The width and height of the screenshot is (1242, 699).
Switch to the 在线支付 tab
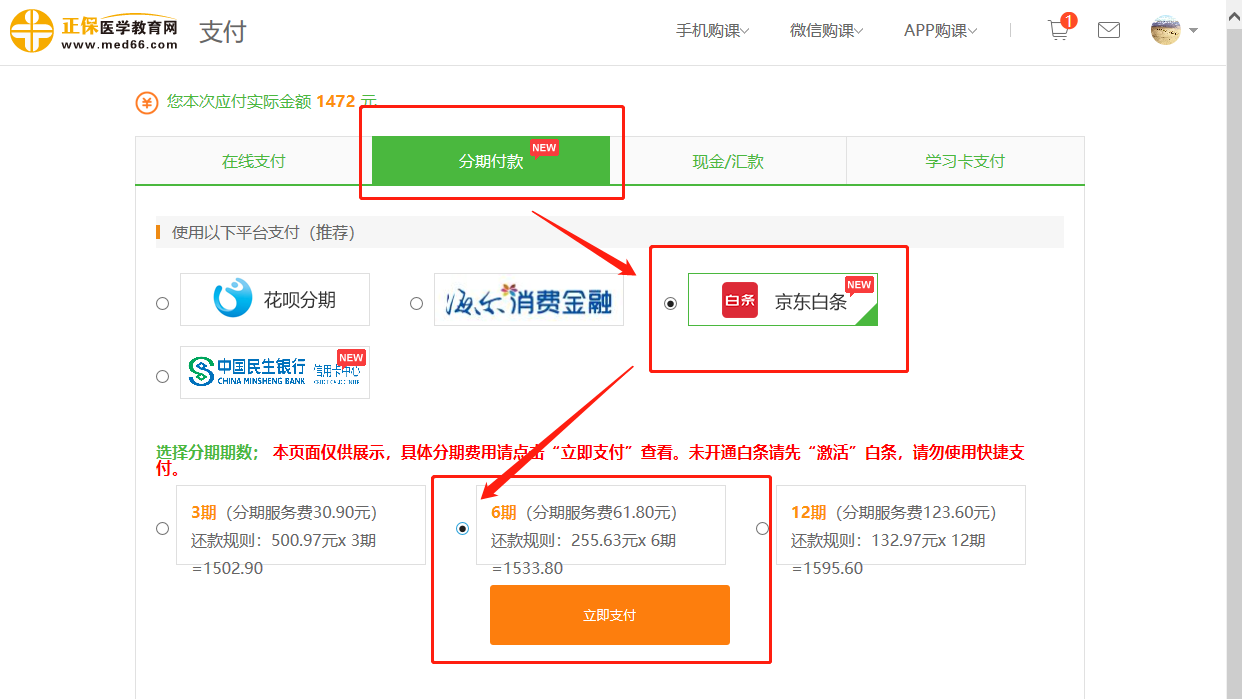[254, 161]
